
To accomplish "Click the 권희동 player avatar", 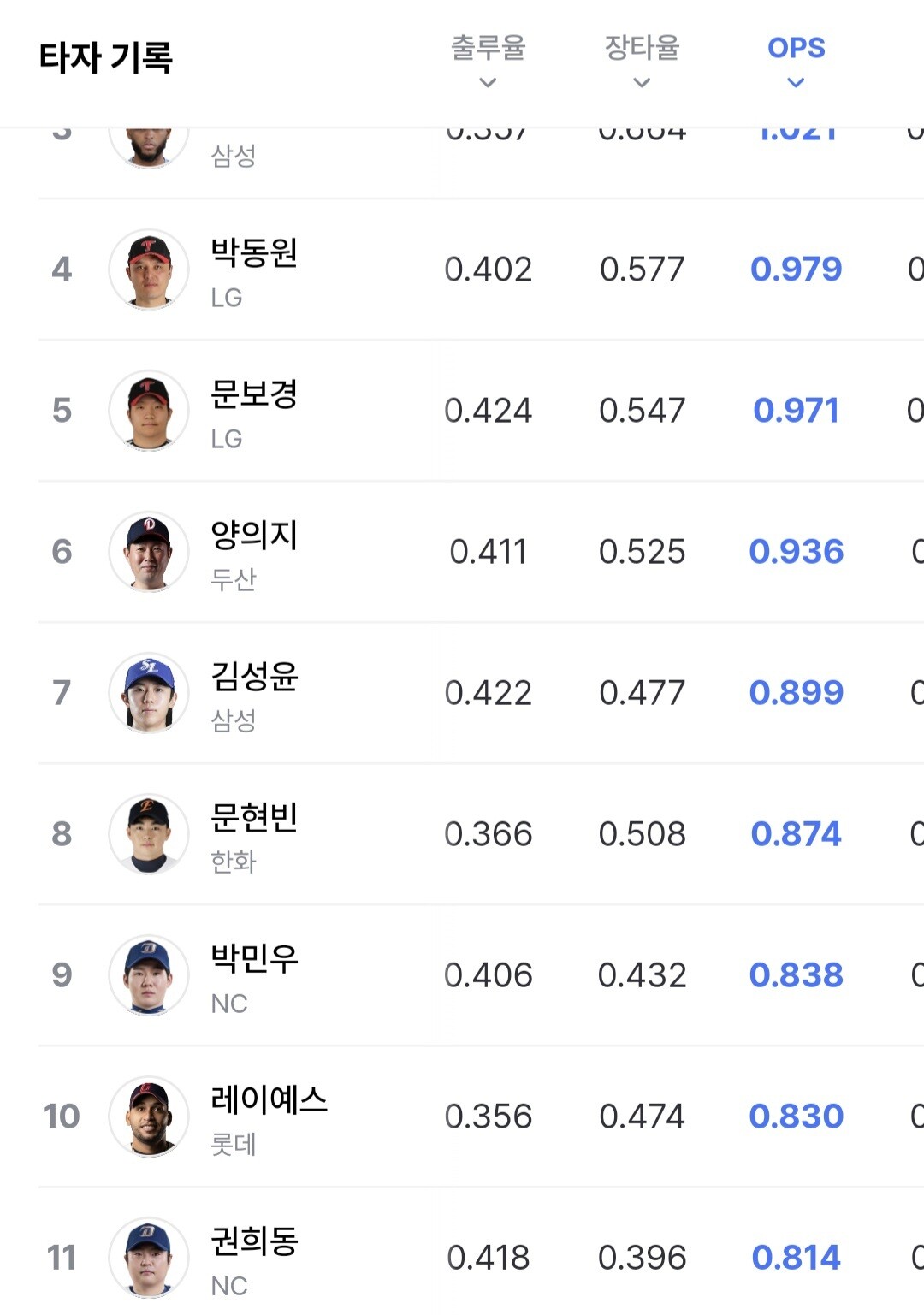I will (x=149, y=1256).
